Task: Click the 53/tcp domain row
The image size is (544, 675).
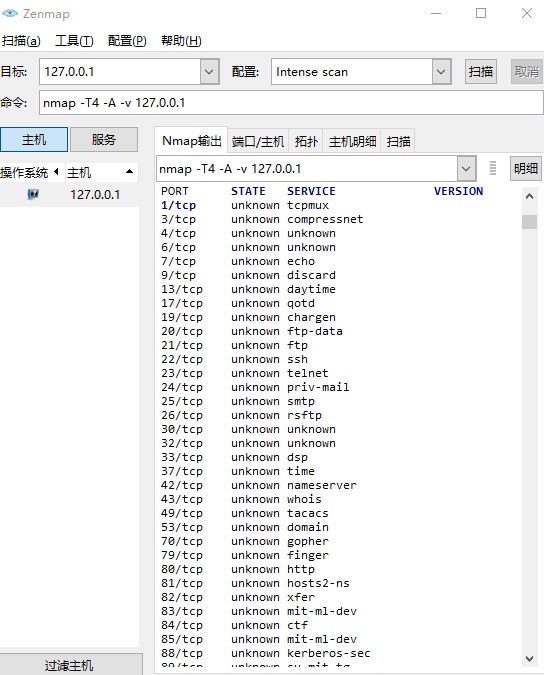Action: point(245,527)
